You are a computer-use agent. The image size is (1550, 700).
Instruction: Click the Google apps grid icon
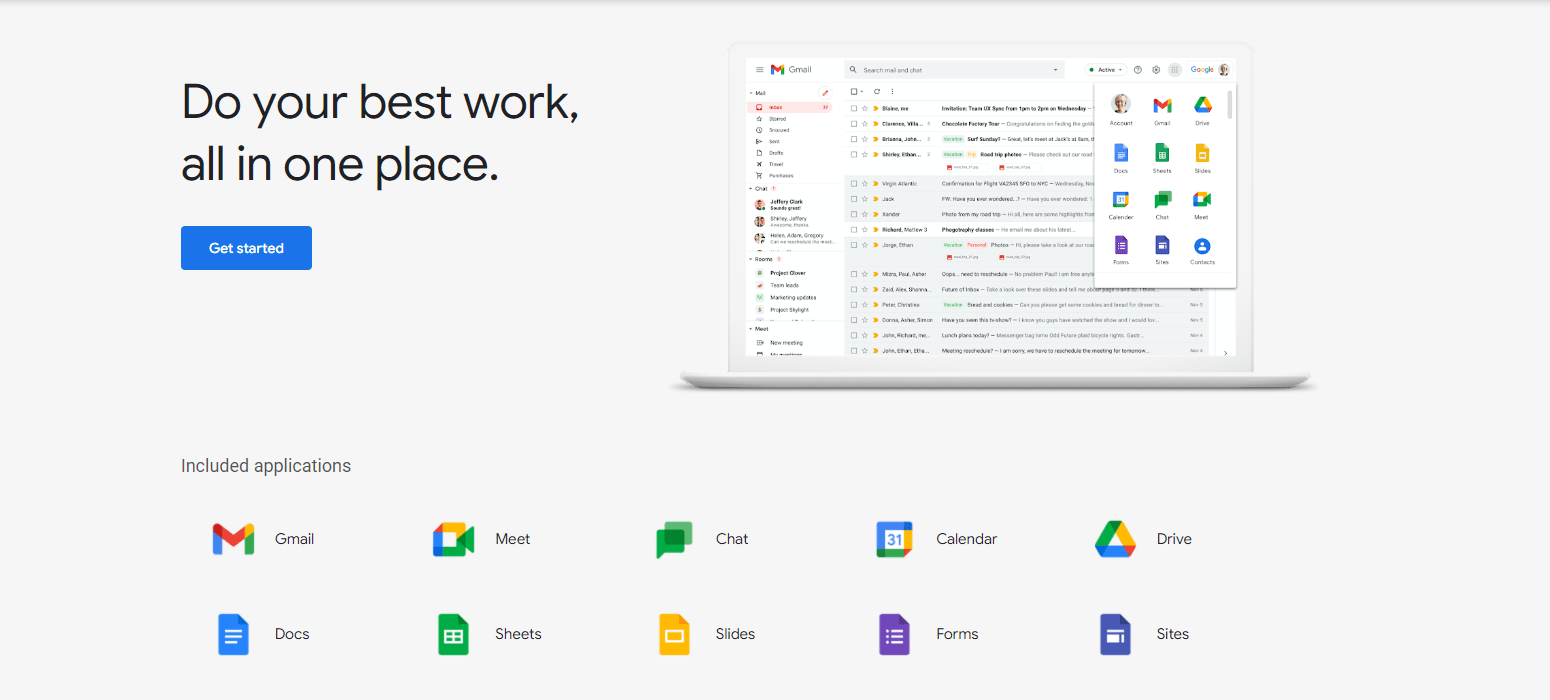point(1175,70)
